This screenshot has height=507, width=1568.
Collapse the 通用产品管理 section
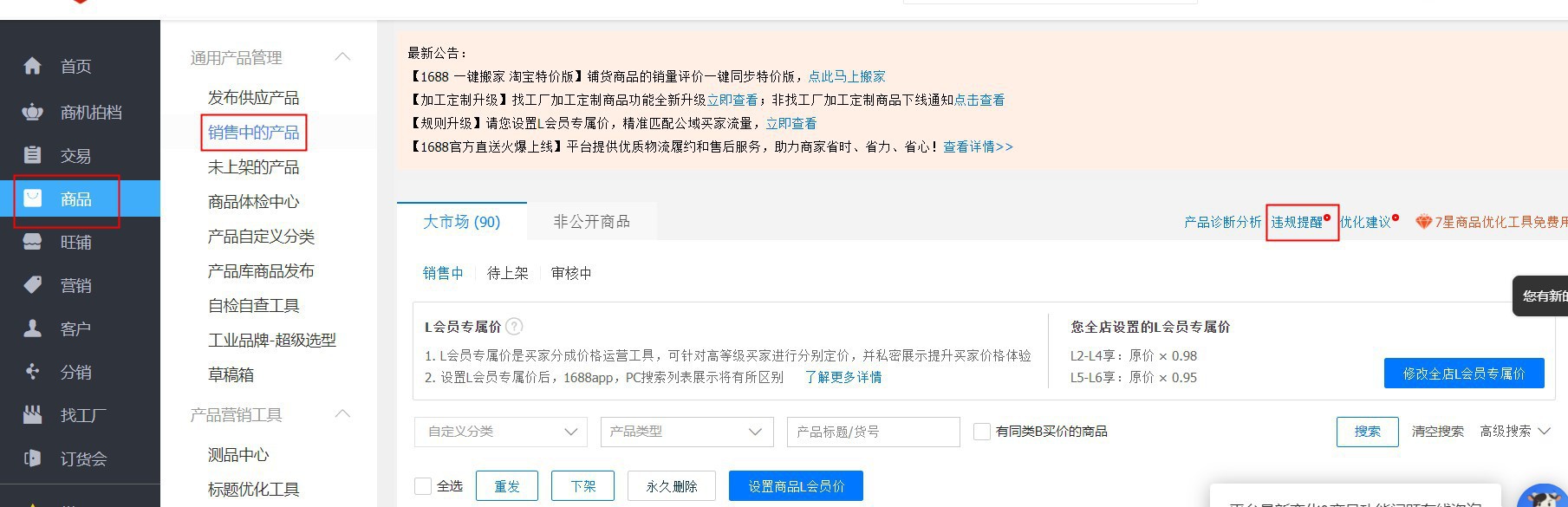(x=342, y=57)
